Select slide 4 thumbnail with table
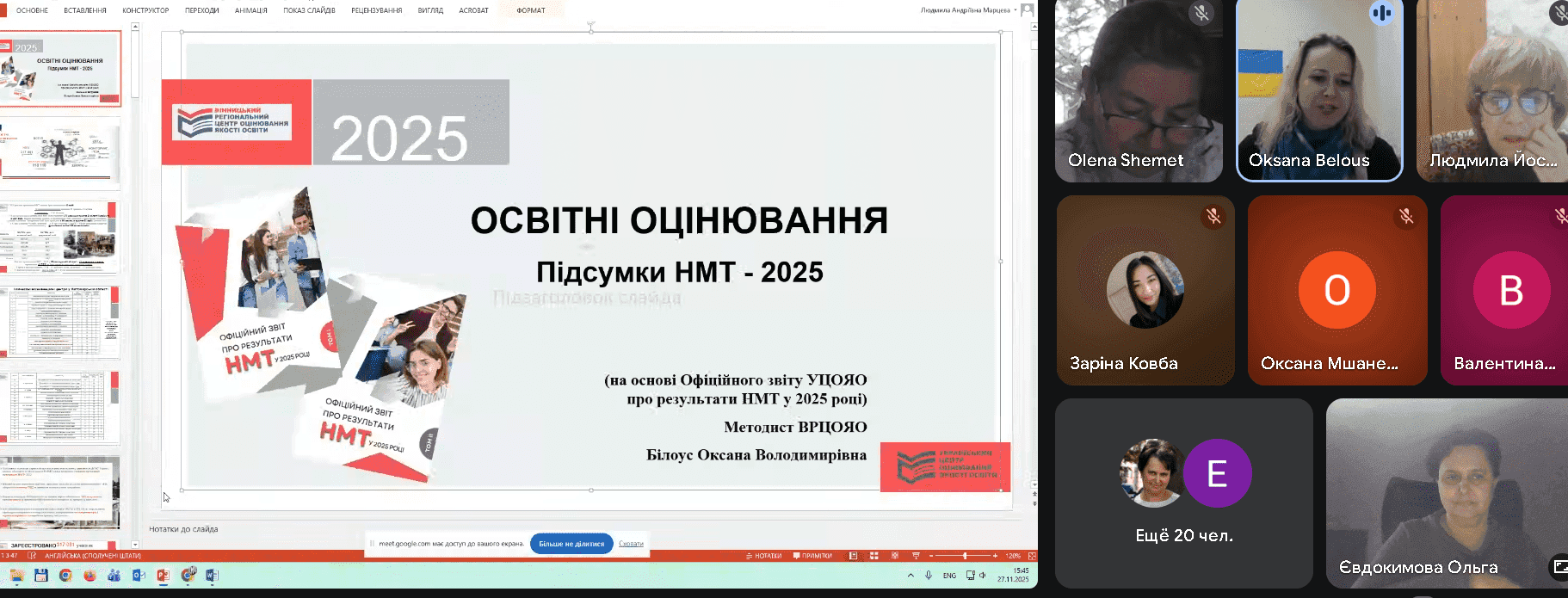The image size is (1568, 598). 60,322
